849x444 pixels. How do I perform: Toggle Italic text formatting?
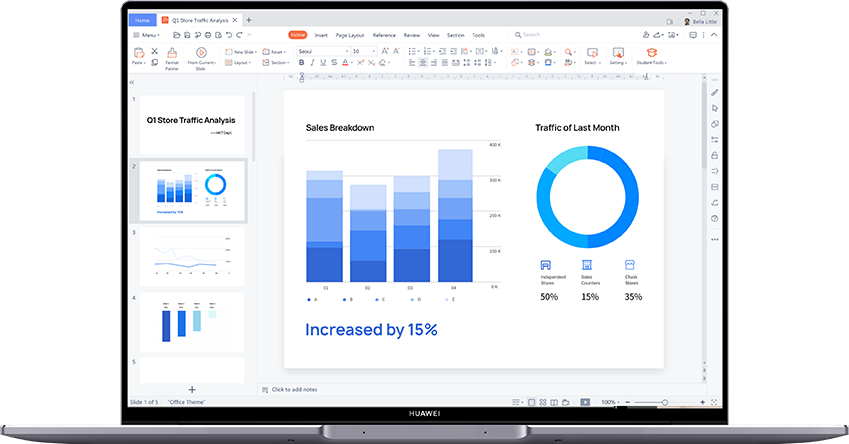coord(312,62)
